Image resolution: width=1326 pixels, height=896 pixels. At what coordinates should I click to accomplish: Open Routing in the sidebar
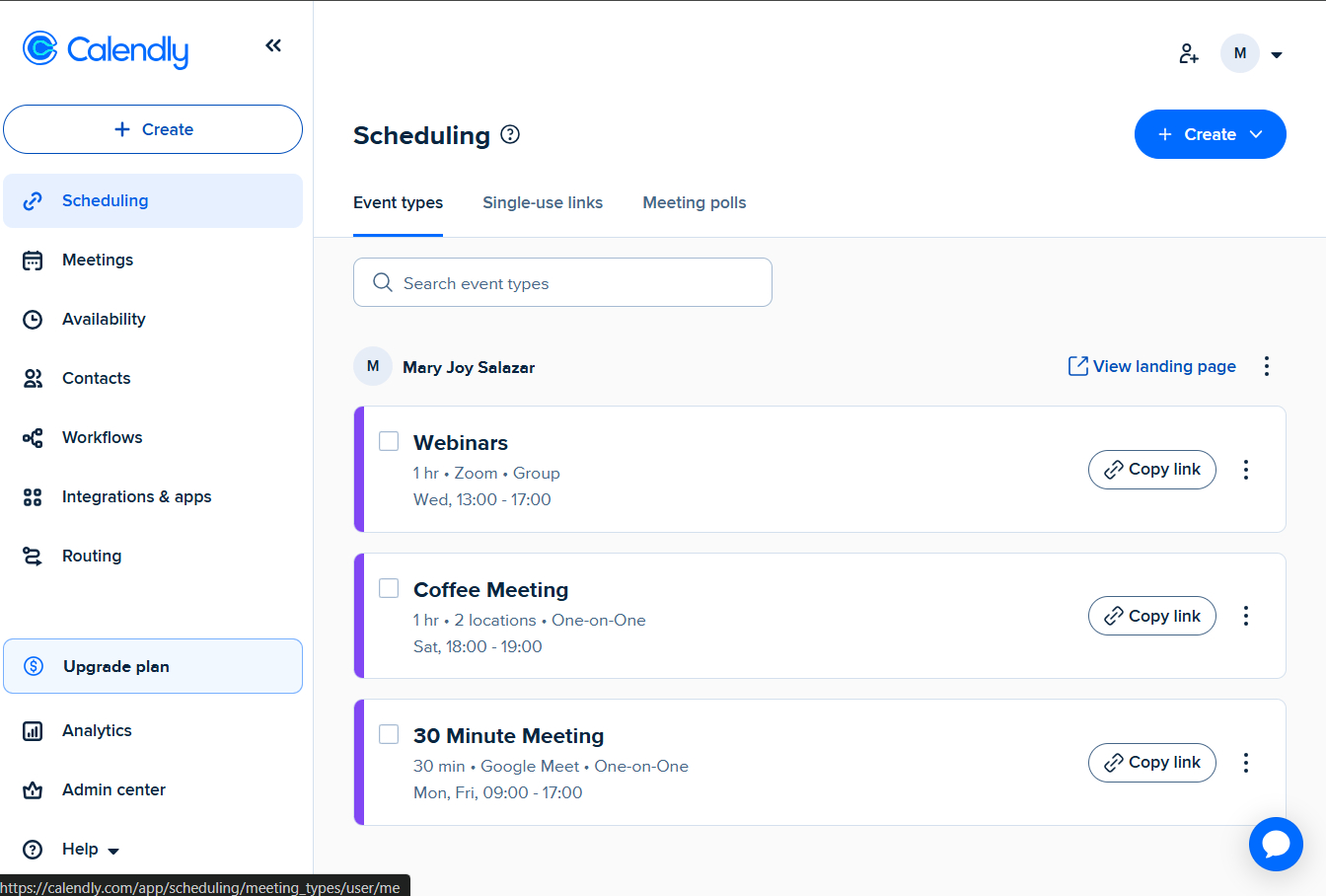tap(153, 556)
